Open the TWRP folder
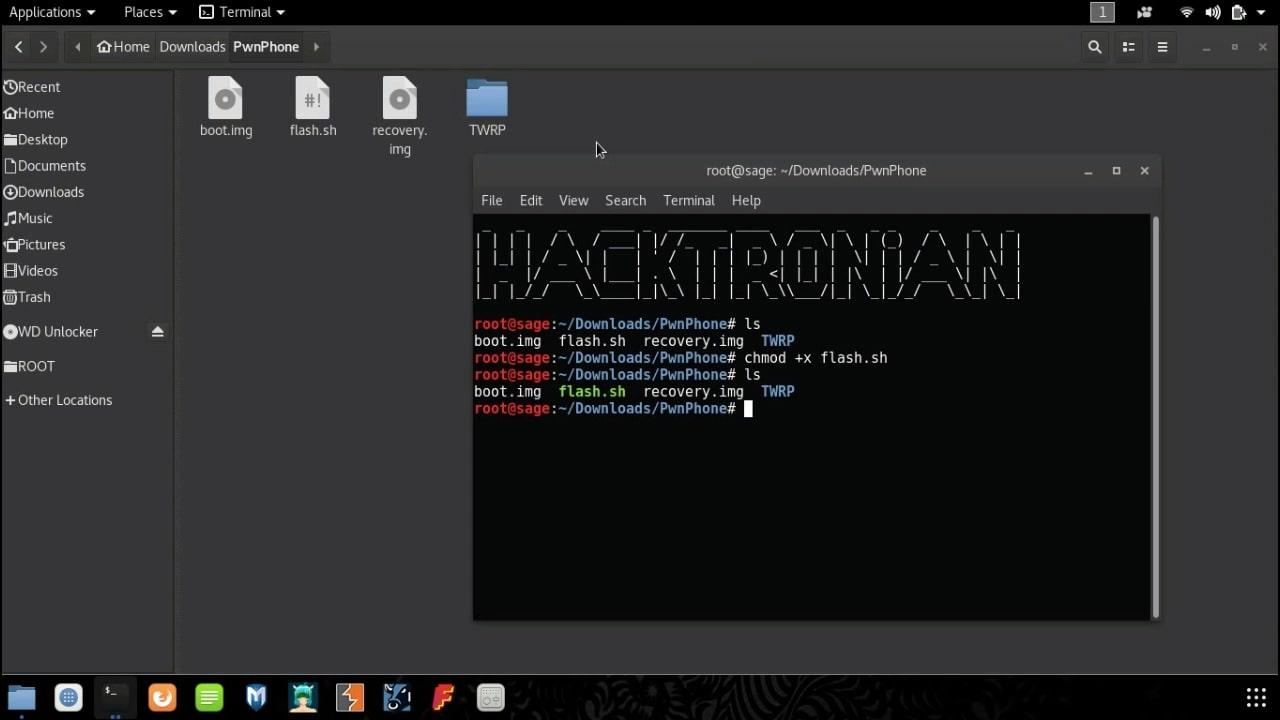Screen dimensions: 1280x720 (487, 97)
